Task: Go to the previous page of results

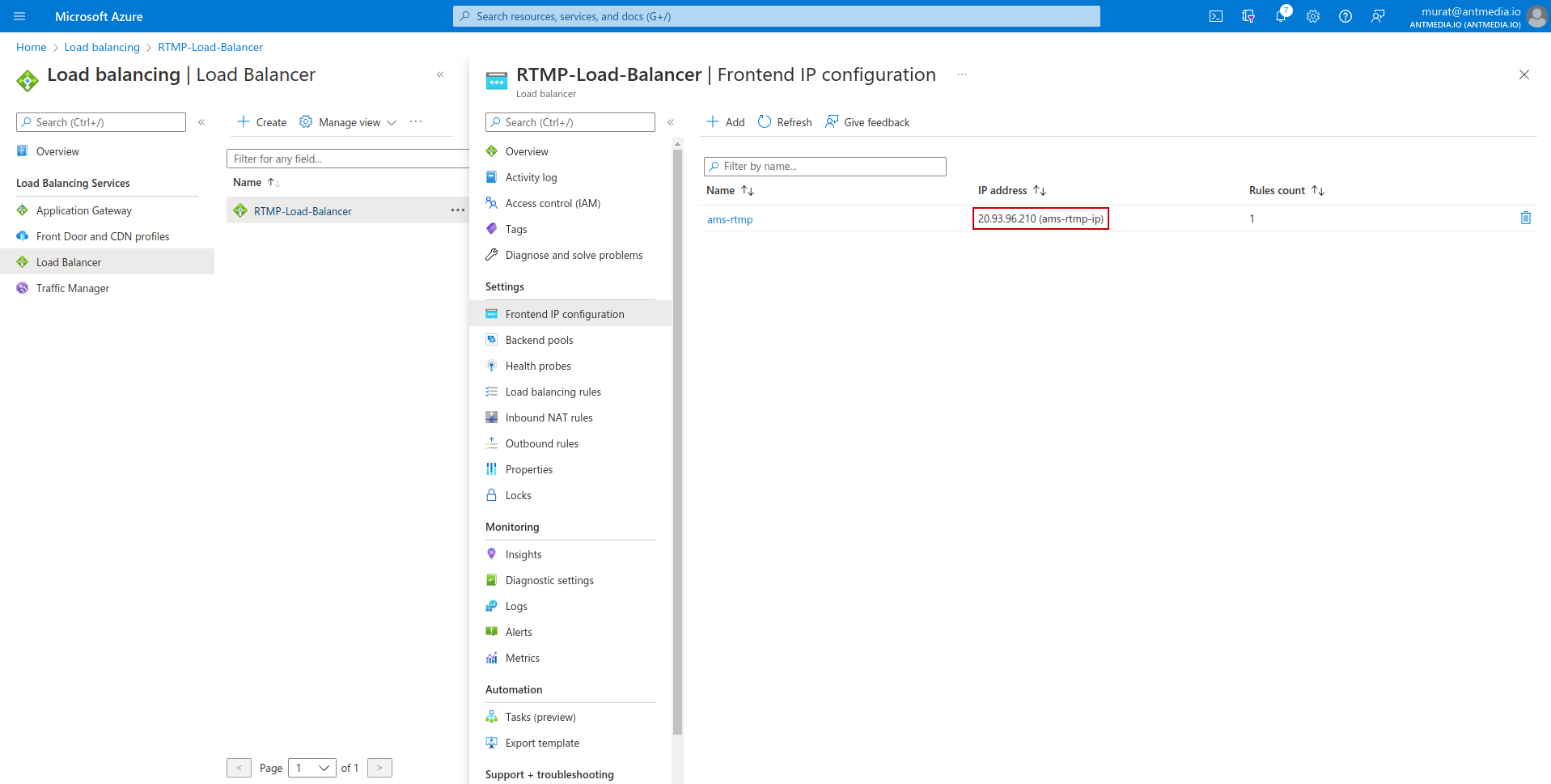Action: coord(239,768)
